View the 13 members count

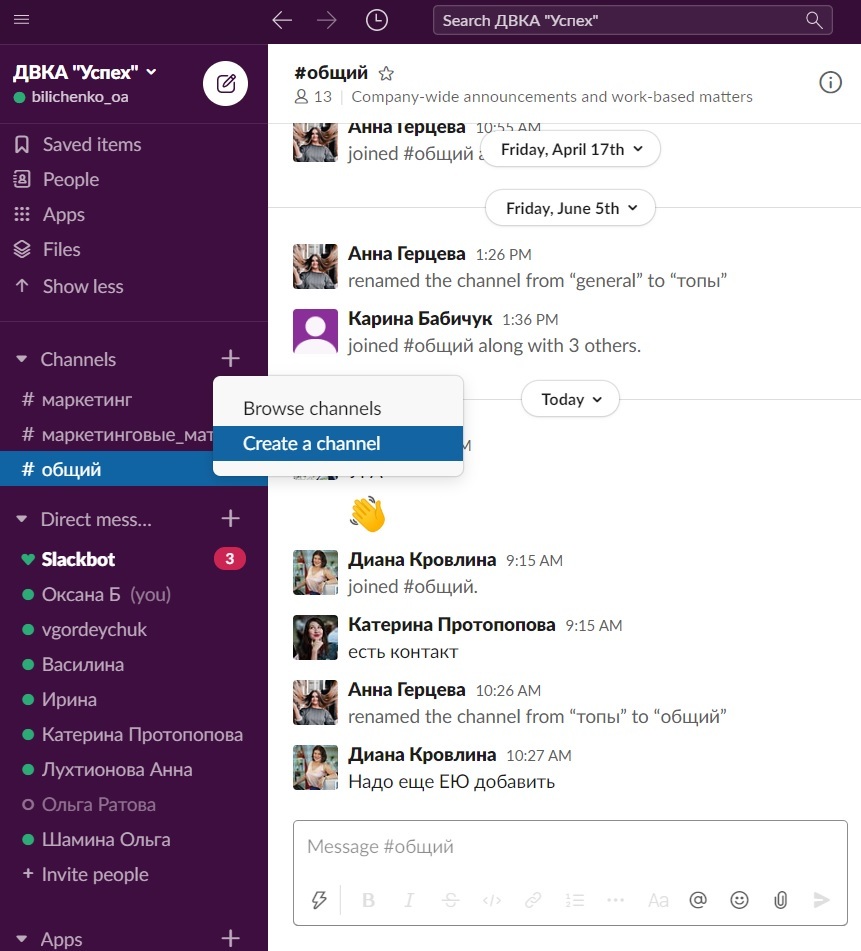pyautogui.click(x=313, y=96)
